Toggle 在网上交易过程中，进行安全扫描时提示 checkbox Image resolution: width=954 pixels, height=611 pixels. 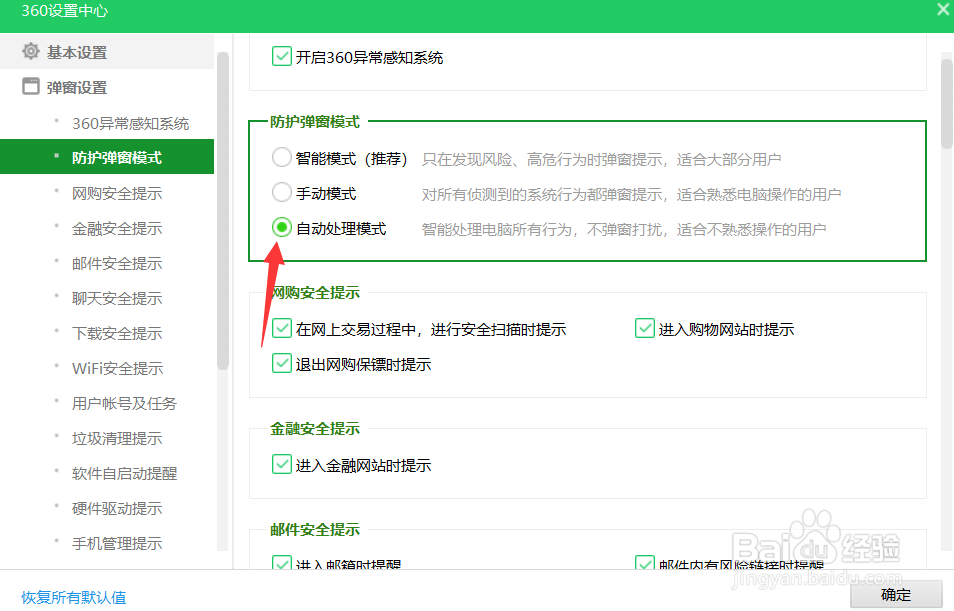282,329
